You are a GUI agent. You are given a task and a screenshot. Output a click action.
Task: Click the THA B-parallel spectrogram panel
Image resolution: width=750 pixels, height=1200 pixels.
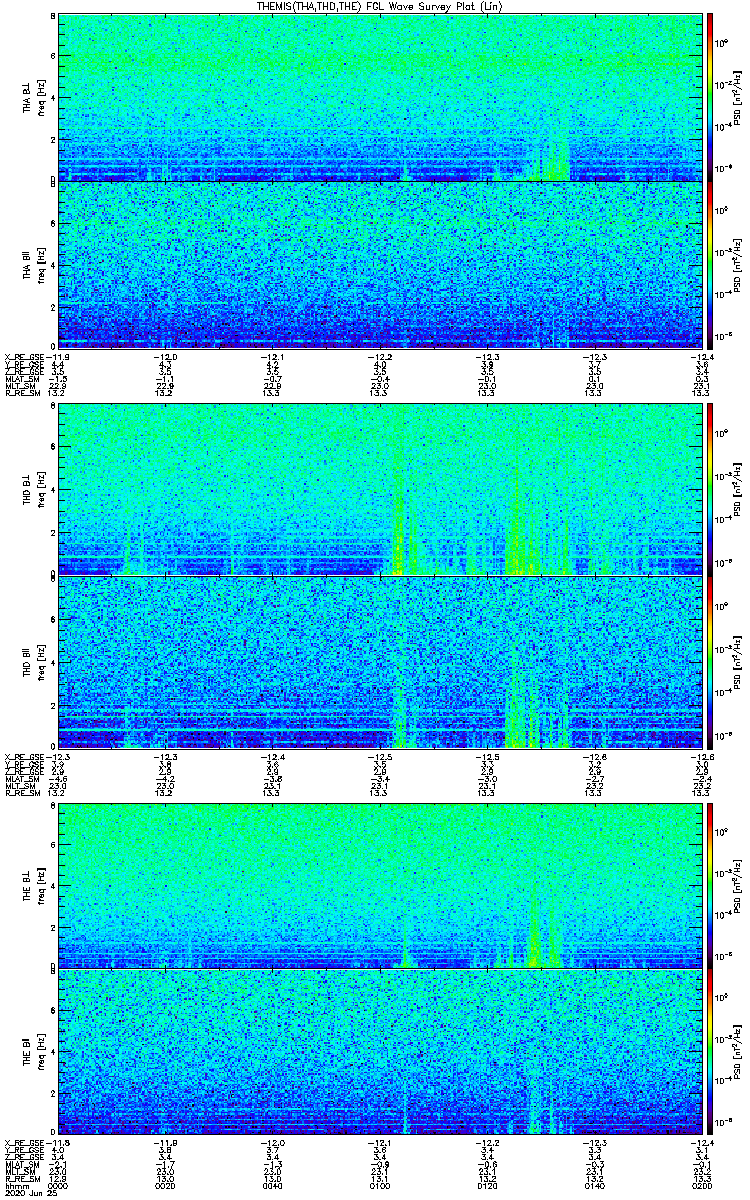[x=381, y=264]
